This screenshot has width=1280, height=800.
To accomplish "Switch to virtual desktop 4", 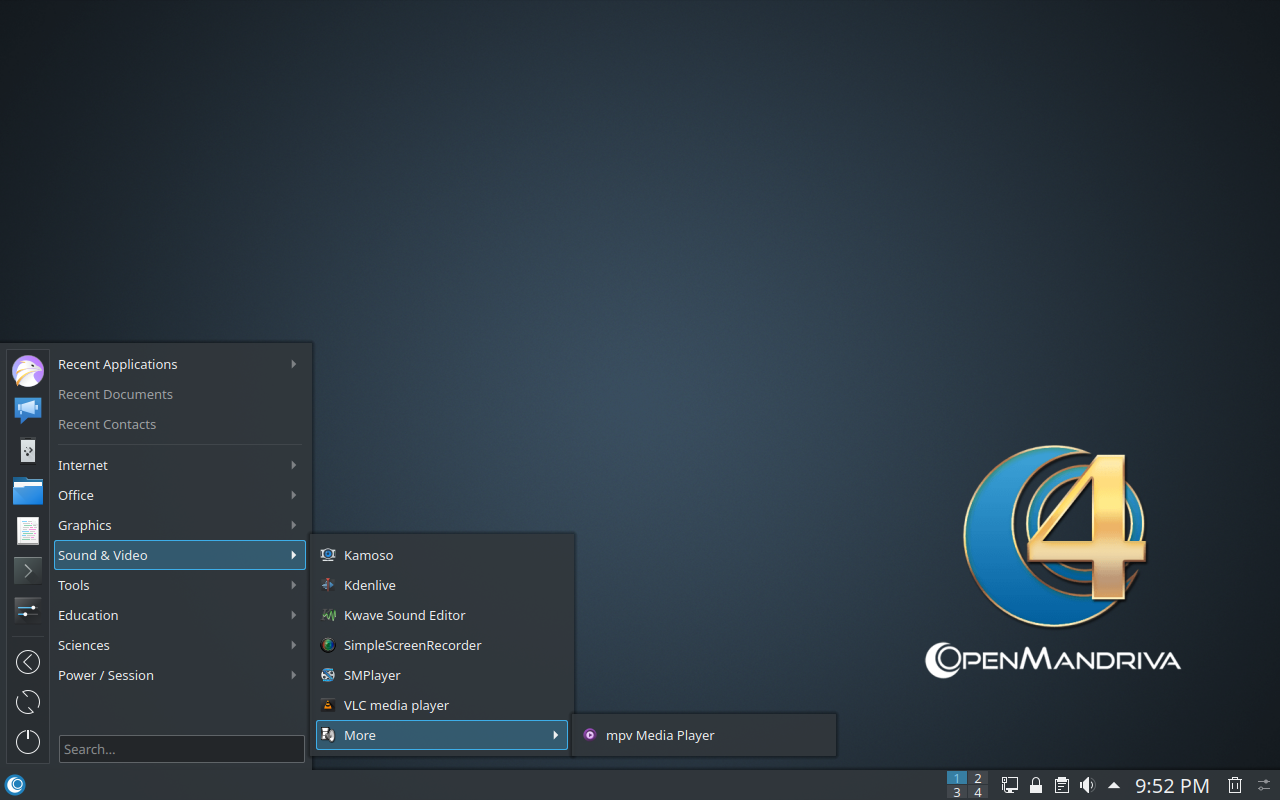I will (978, 792).
